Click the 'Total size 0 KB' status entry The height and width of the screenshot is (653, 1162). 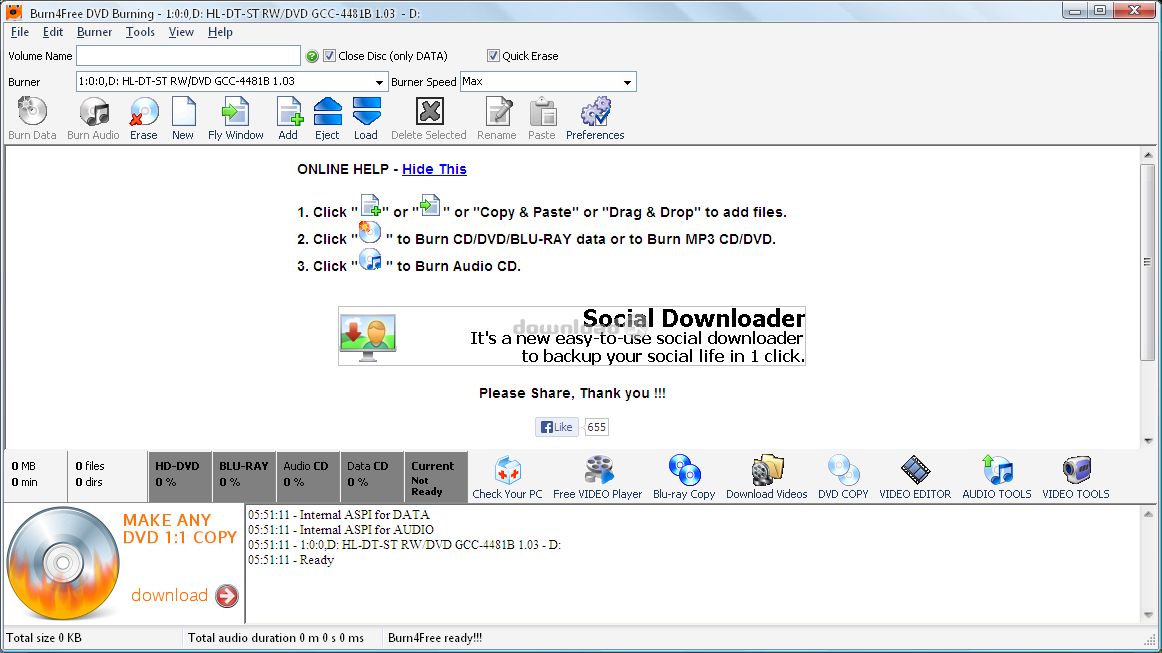tap(44, 637)
